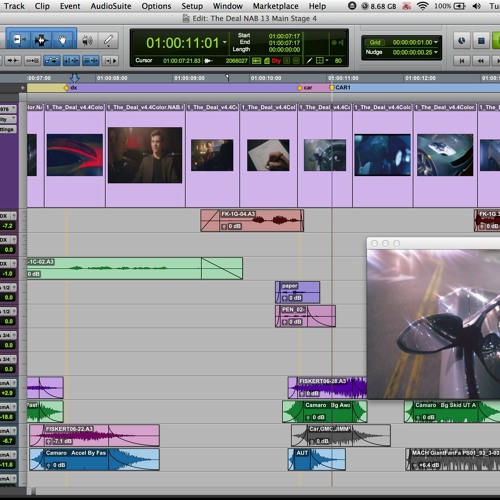Click the Wi-Fi icon in menu bar
This screenshot has height=500, width=500.
[x=423, y=6]
